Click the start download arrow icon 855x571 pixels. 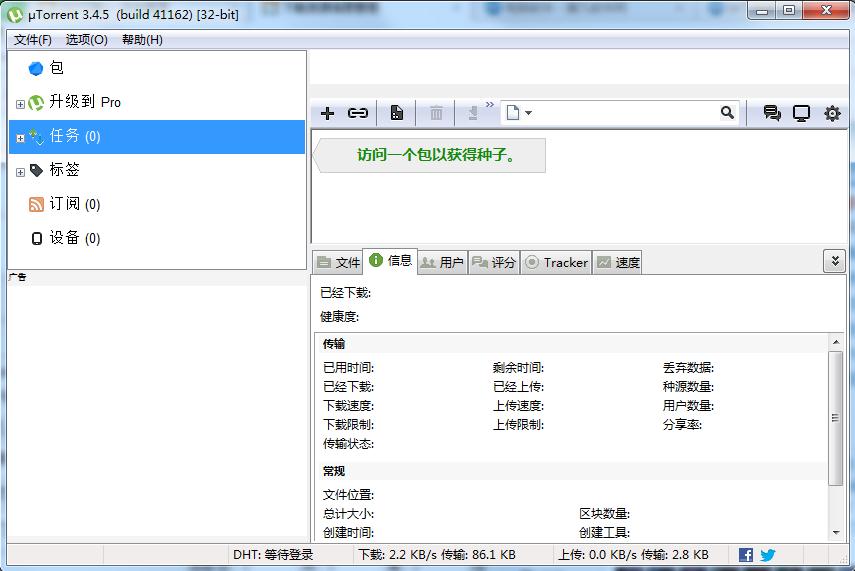pyautogui.click(x=473, y=113)
